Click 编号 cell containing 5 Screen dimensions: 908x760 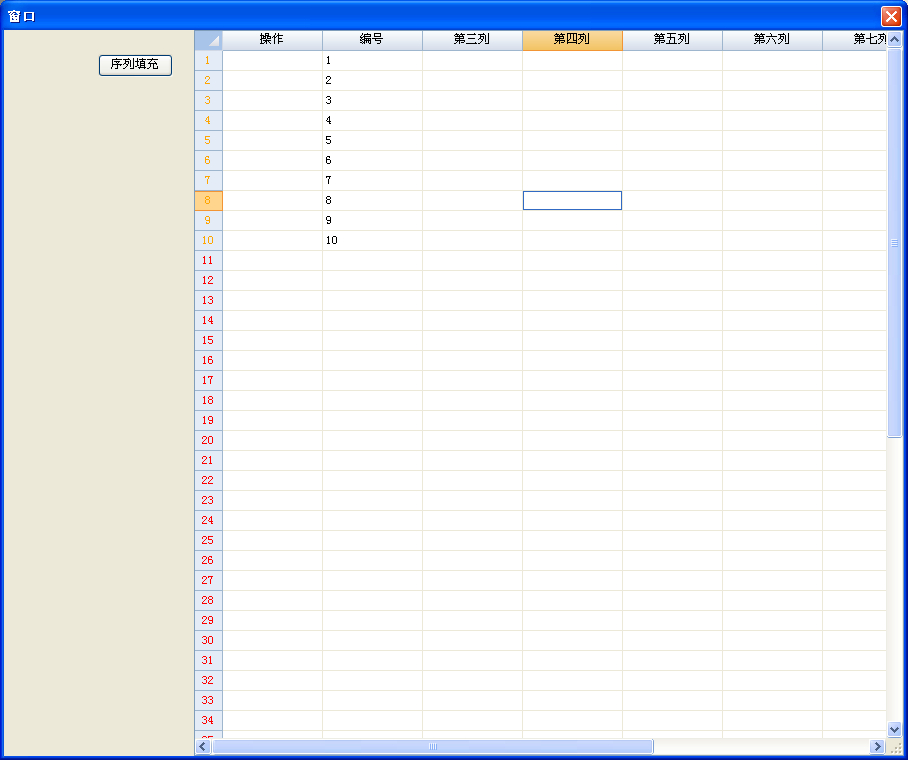coord(372,140)
